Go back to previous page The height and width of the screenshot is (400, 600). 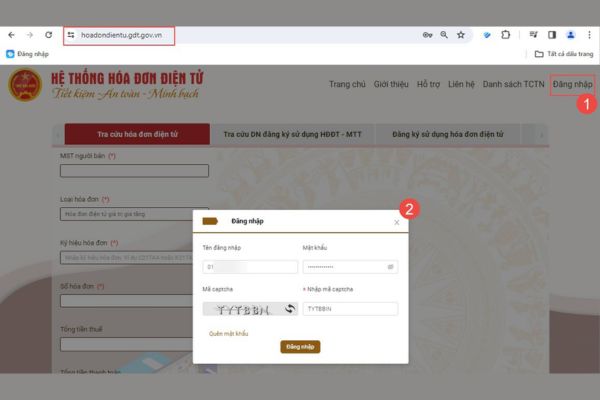[x=11, y=35]
